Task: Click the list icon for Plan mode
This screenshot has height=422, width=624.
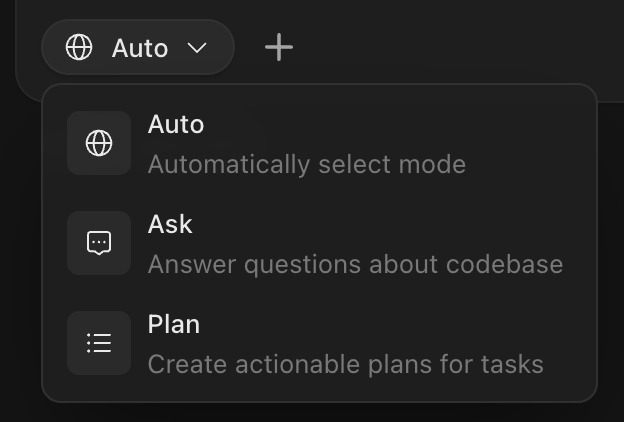Action: [99, 343]
